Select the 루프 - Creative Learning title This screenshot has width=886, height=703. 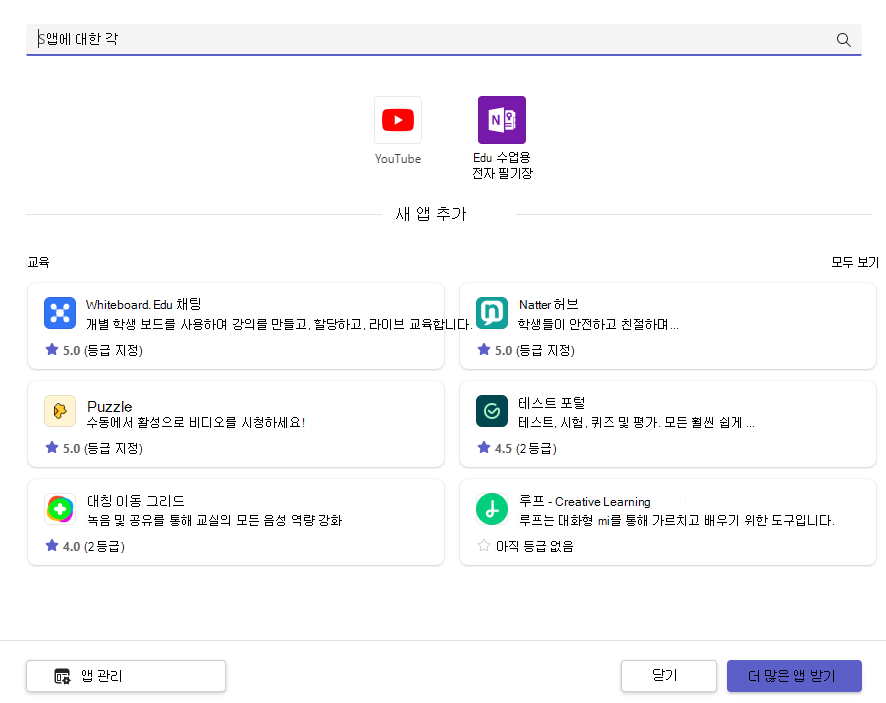tap(585, 501)
